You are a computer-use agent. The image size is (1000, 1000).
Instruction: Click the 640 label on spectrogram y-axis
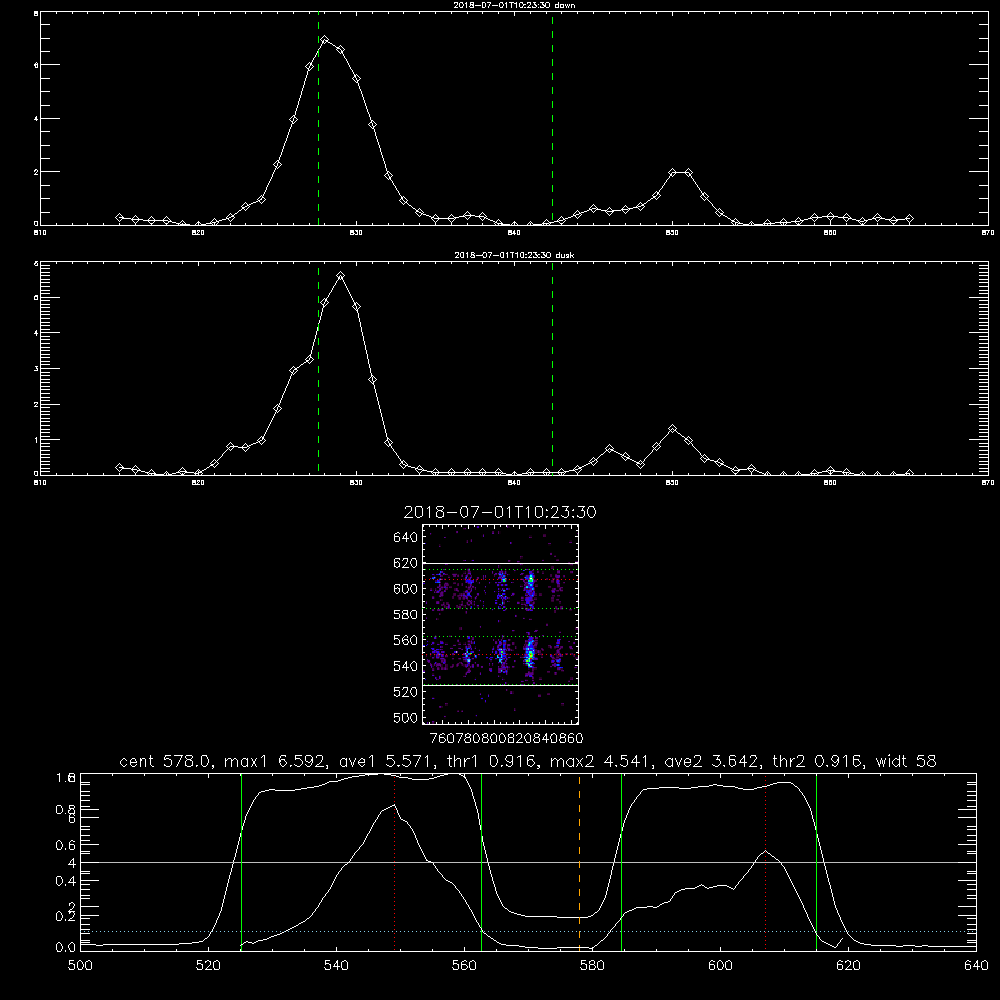point(406,538)
